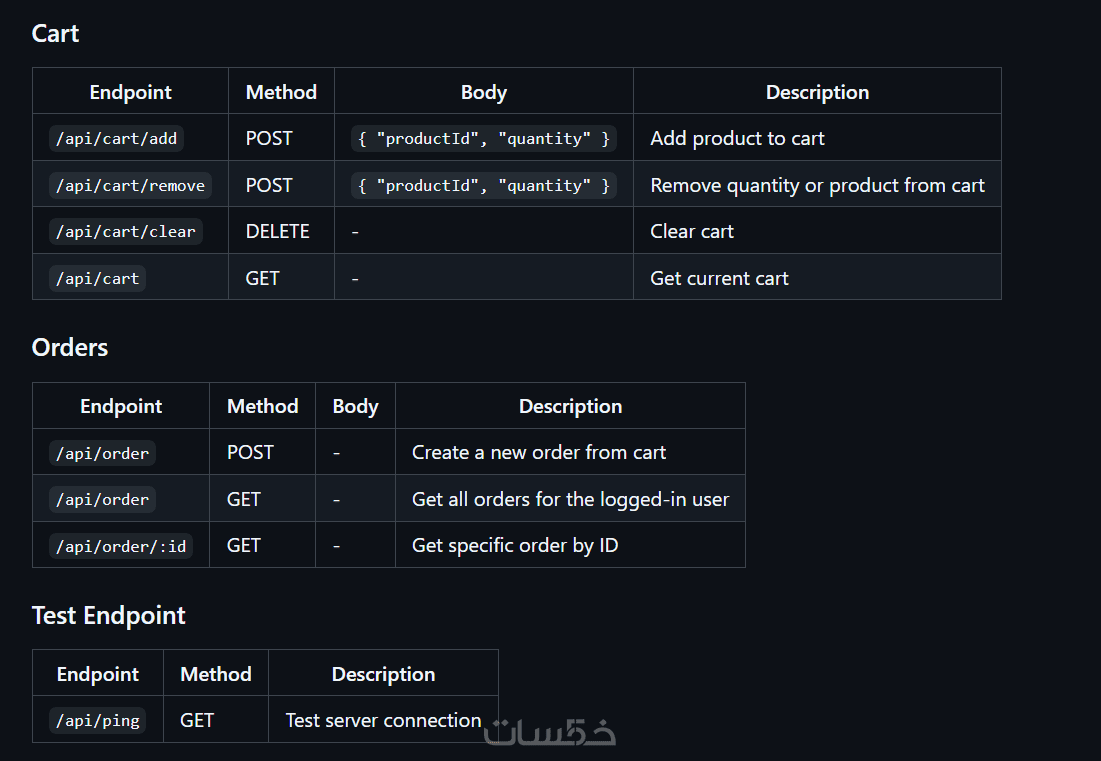The image size is (1101, 761).
Task: Click 'Test server connection' description
Action: click(x=383, y=720)
